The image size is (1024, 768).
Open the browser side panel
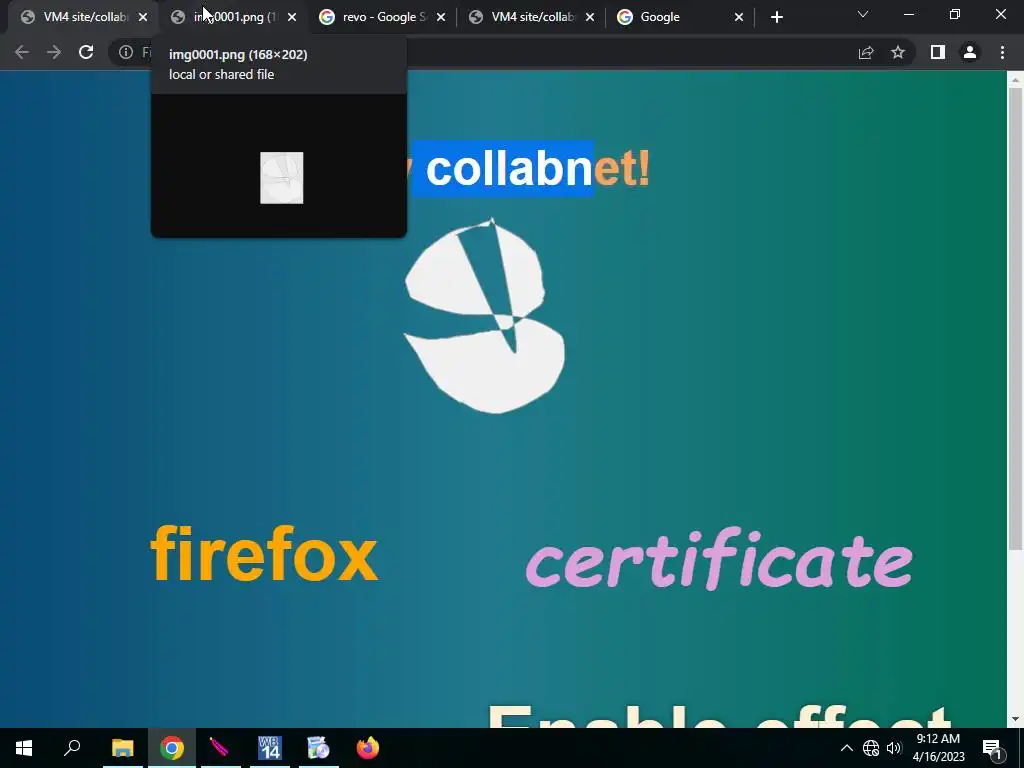[x=938, y=52]
